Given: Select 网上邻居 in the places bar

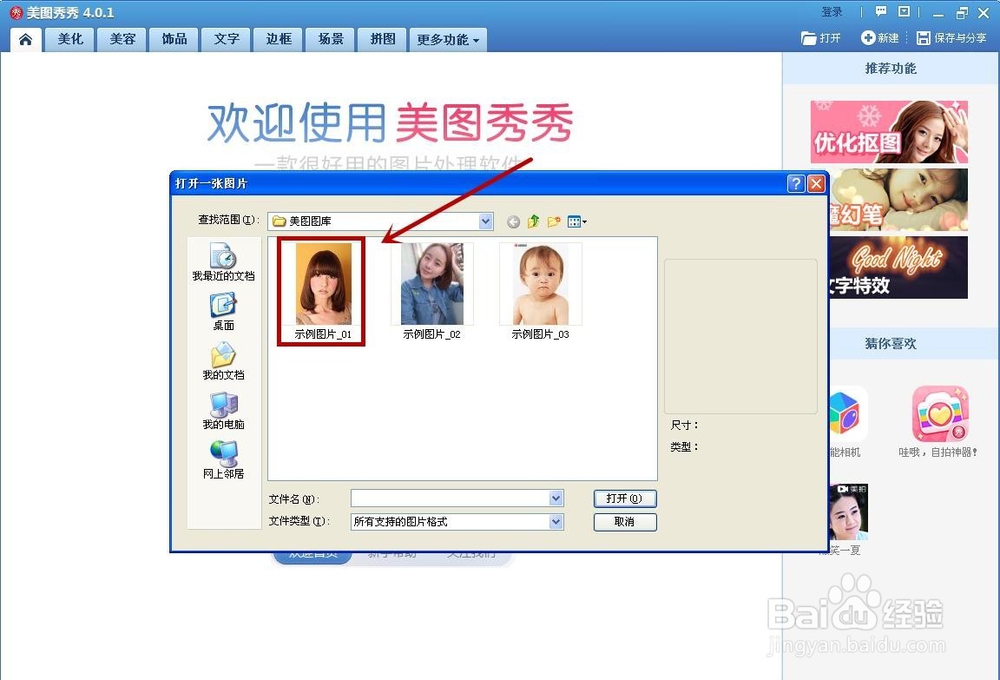Looking at the screenshot, I should (223, 461).
